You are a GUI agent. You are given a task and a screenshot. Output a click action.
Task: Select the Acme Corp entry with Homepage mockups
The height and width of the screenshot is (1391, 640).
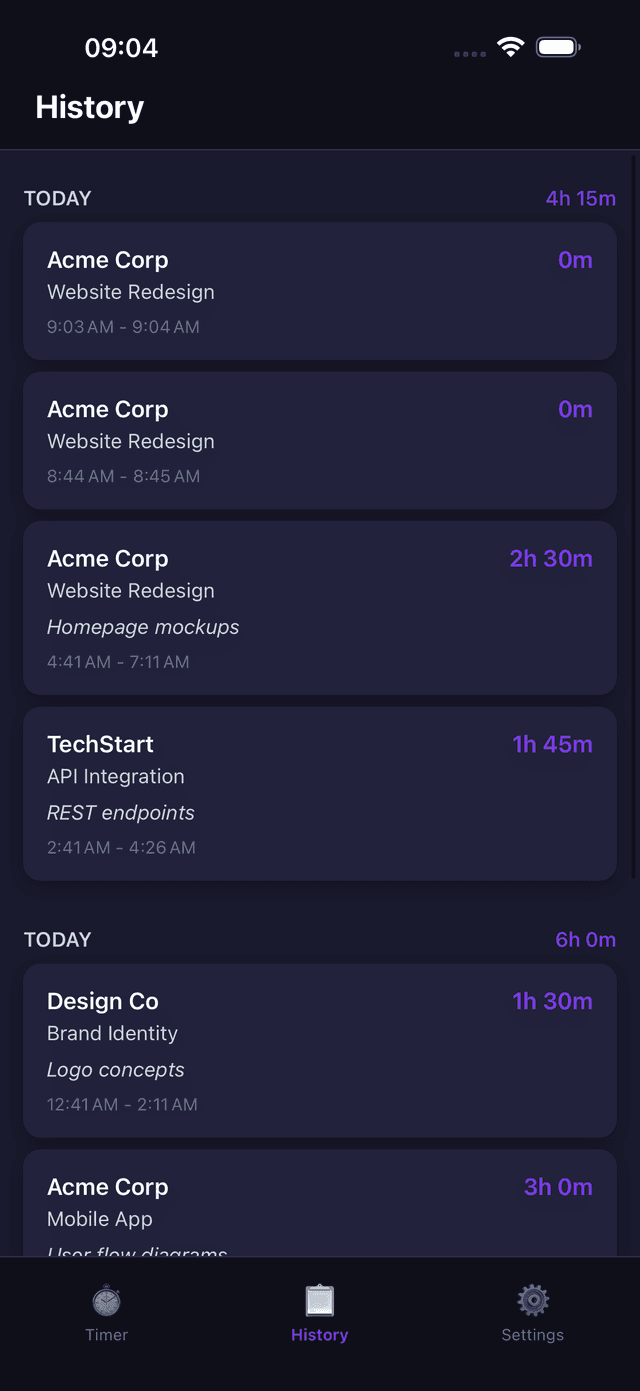(319, 607)
